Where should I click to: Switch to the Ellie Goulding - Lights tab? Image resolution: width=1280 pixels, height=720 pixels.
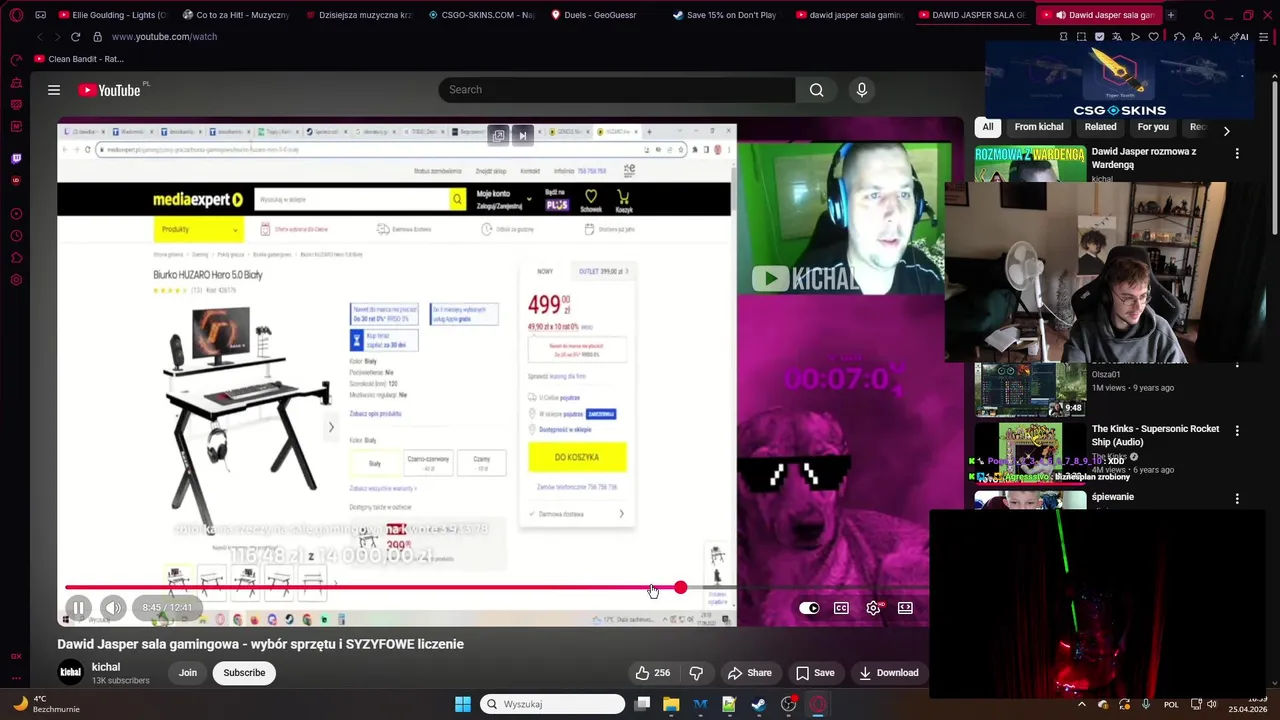(112, 15)
